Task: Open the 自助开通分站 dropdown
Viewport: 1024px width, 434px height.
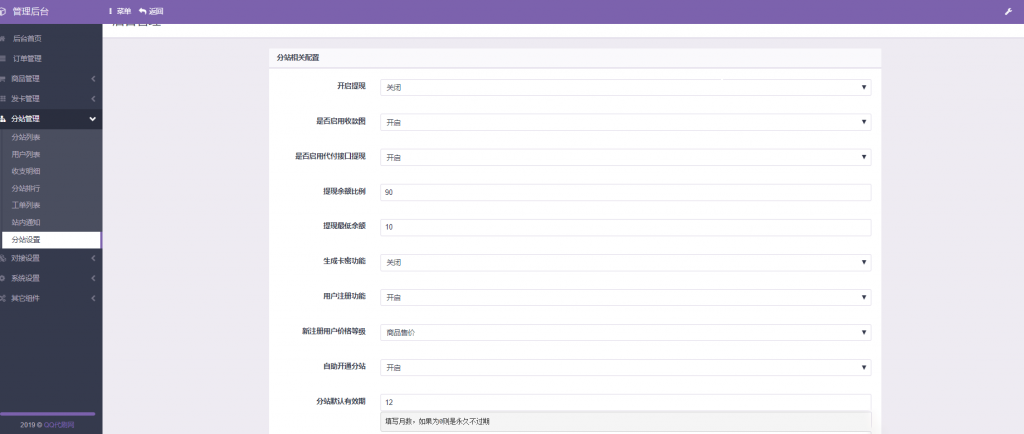Action: 626,368
